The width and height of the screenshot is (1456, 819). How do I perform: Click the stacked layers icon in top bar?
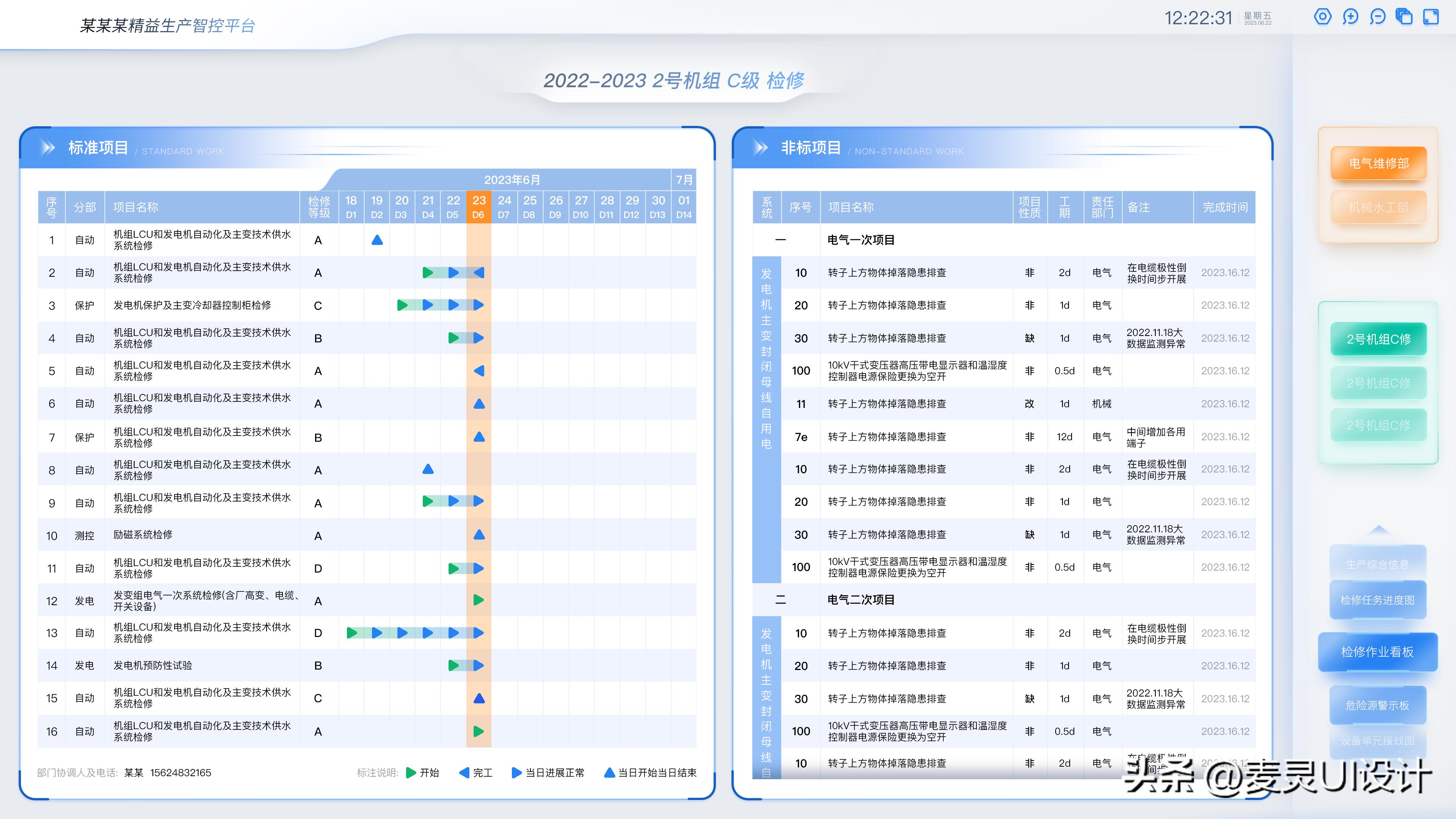[x=1403, y=17]
